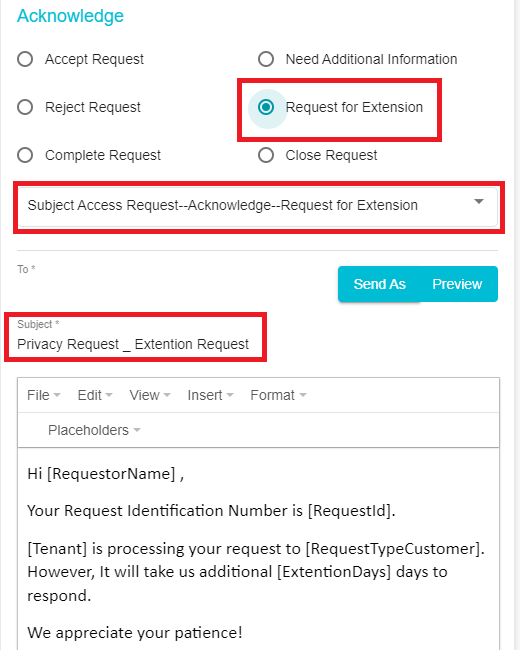The height and width of the screenshot is (650, 520).
Task: Select the Reject Request option
Action: pyautogui.click(x=25, y=107)
